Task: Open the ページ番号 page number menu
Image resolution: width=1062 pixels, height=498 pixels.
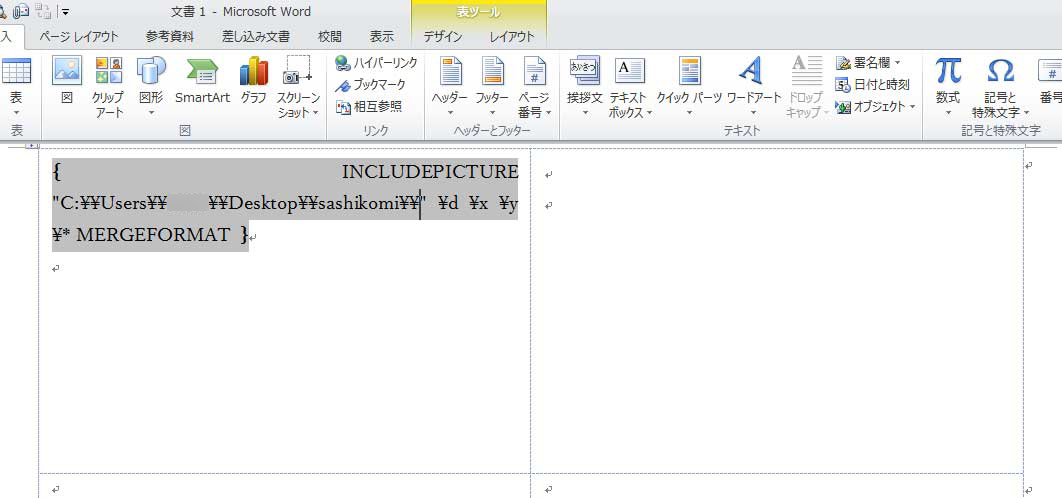Action: coord(534,84)
